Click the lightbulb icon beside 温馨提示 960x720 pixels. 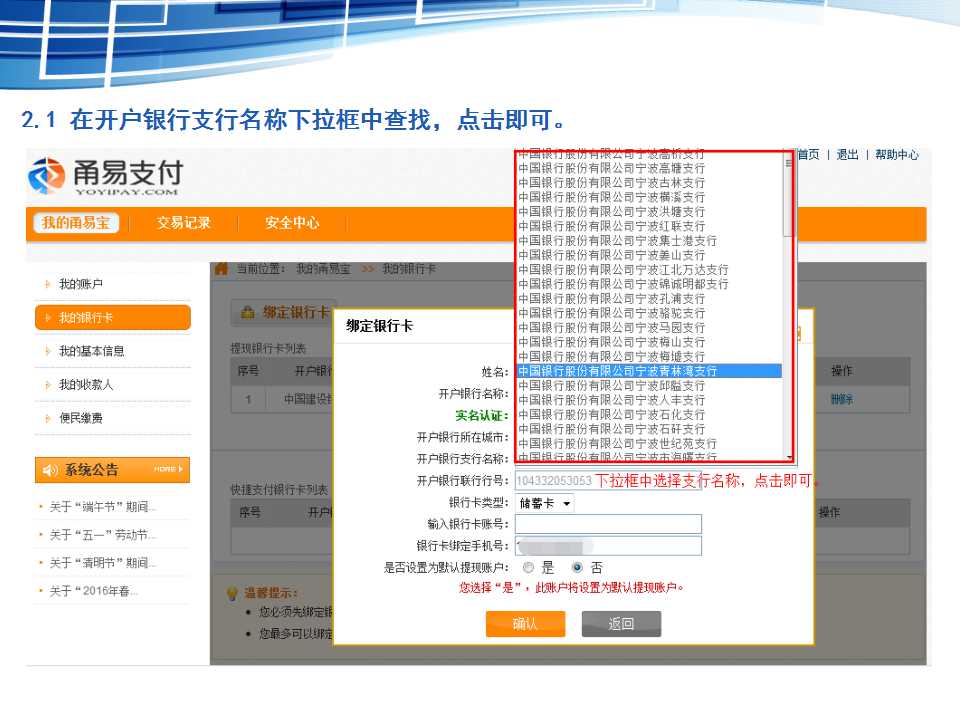click(233, 593)
